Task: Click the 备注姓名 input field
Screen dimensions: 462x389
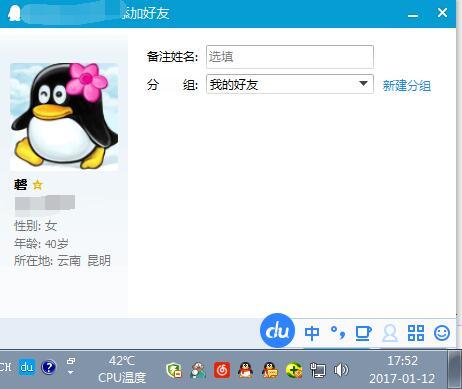Action: 290,57
